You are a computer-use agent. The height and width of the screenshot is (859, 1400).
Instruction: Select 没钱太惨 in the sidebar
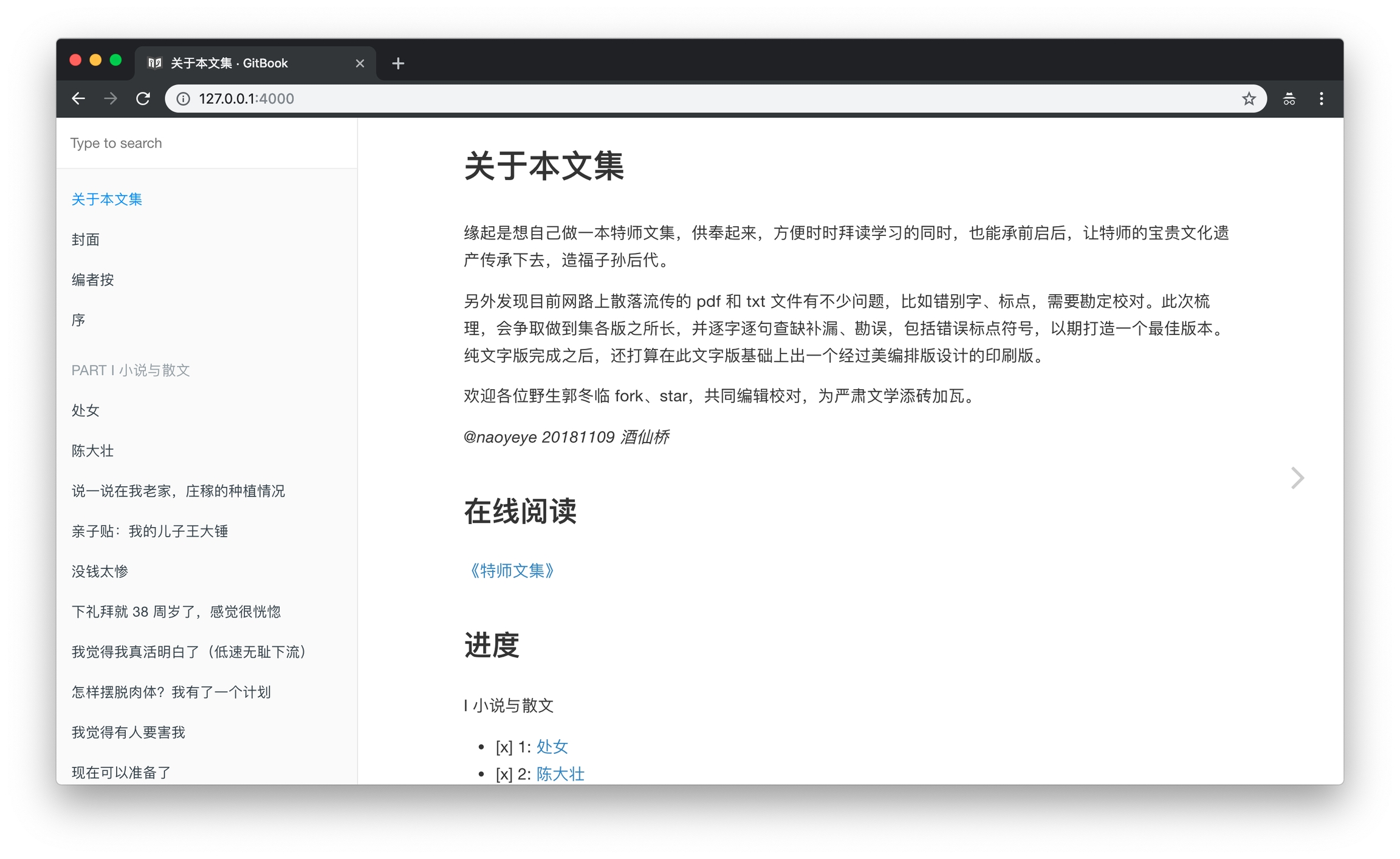(x=100, y=571)
